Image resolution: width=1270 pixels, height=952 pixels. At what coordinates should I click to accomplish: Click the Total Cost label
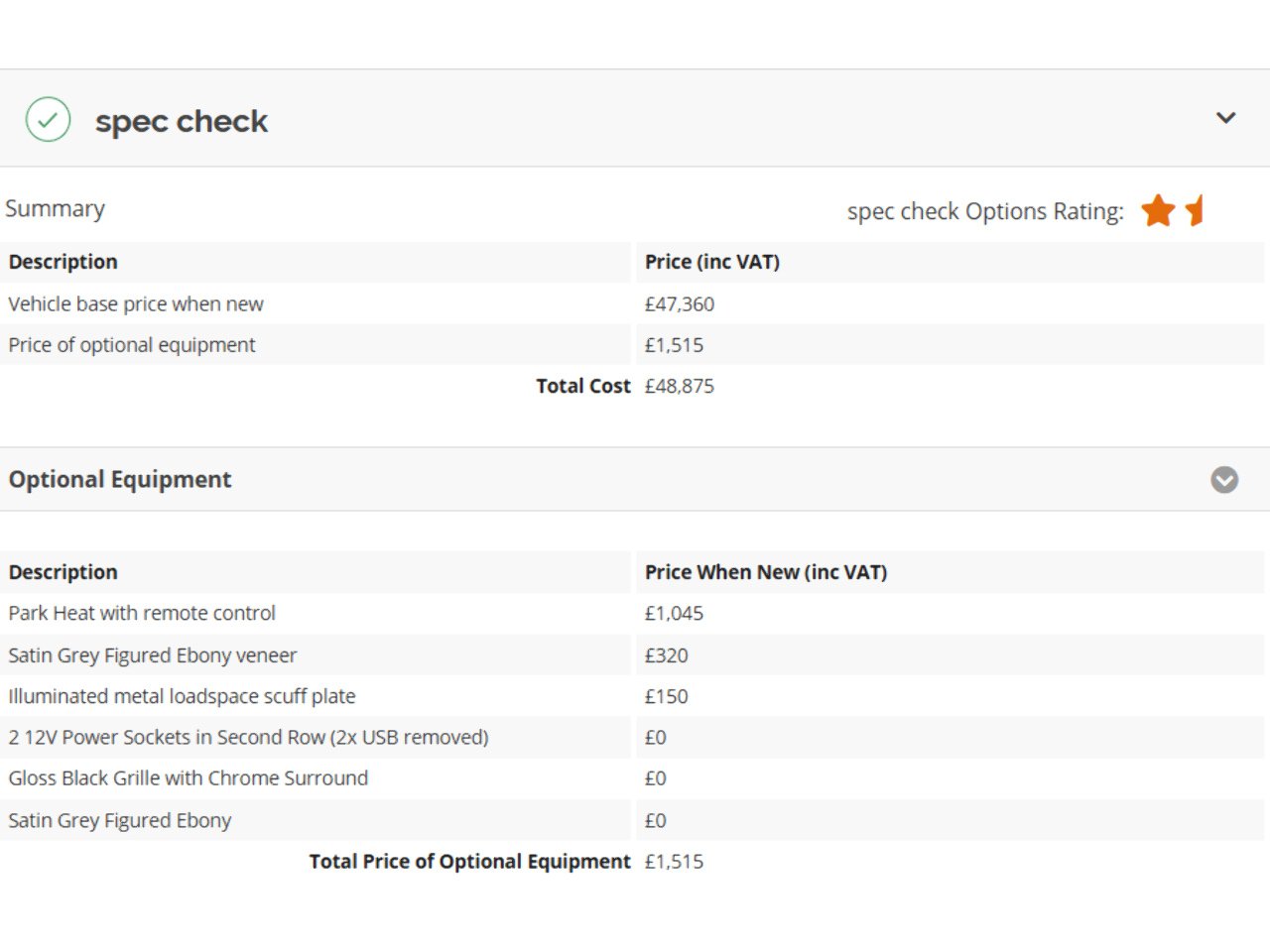click(x=583, y=386)
